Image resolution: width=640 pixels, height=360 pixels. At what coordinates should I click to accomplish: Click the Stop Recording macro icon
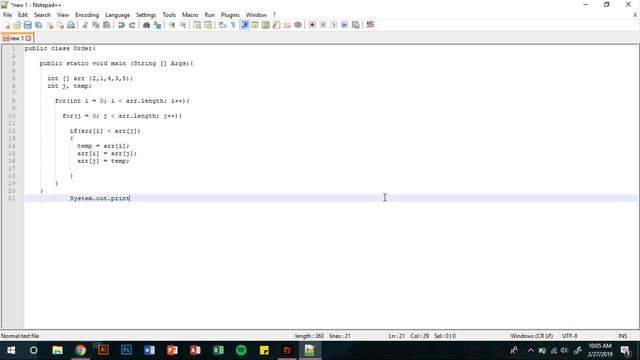coord(323,25)
